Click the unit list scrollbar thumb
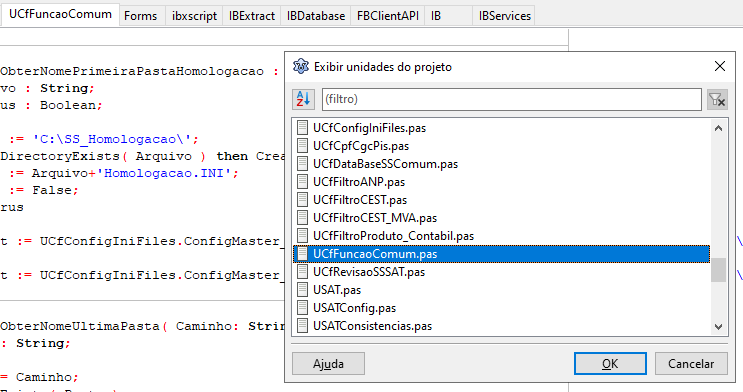 point(718,270)
